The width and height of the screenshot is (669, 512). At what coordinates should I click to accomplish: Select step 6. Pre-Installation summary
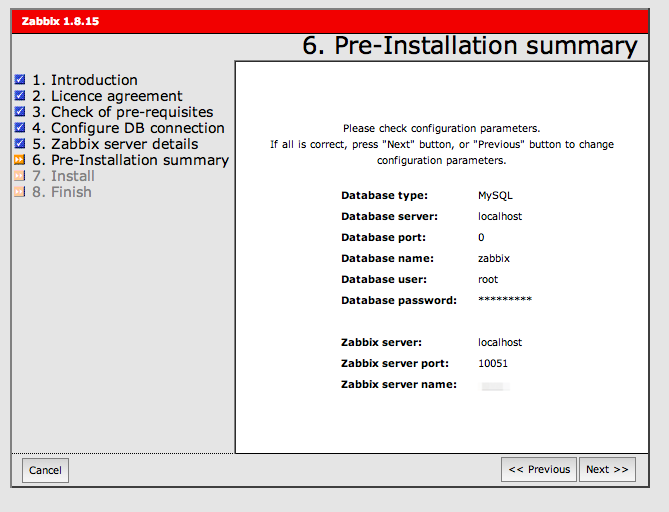[x=131, y=160]
